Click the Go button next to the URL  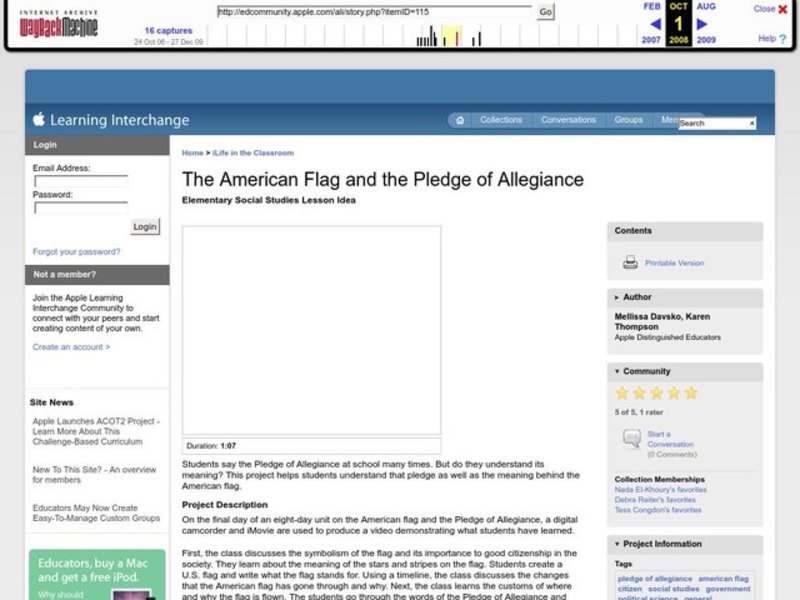(x=543, y=13)
